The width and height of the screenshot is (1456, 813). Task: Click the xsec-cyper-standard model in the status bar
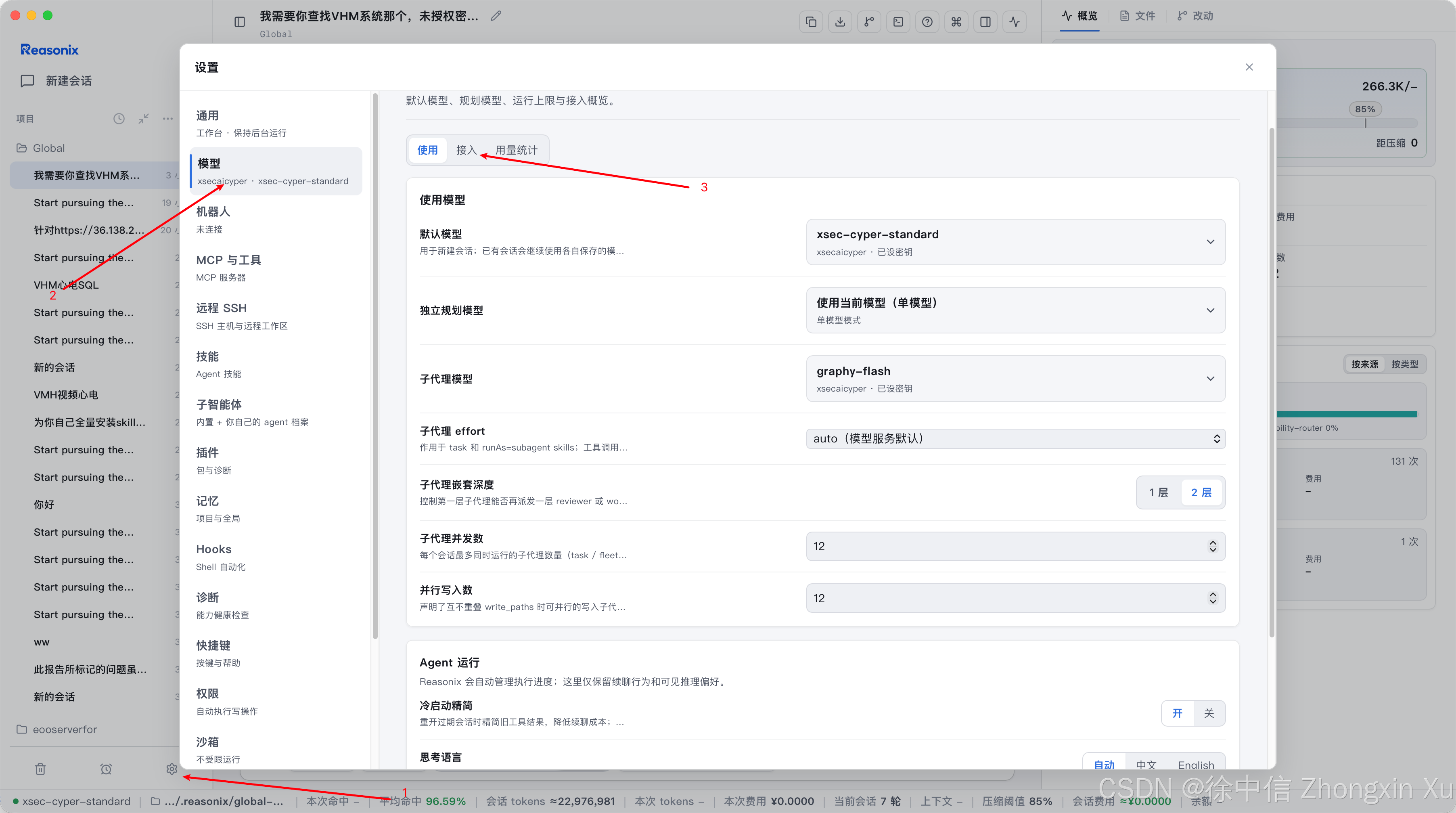[x=71, y=801]
